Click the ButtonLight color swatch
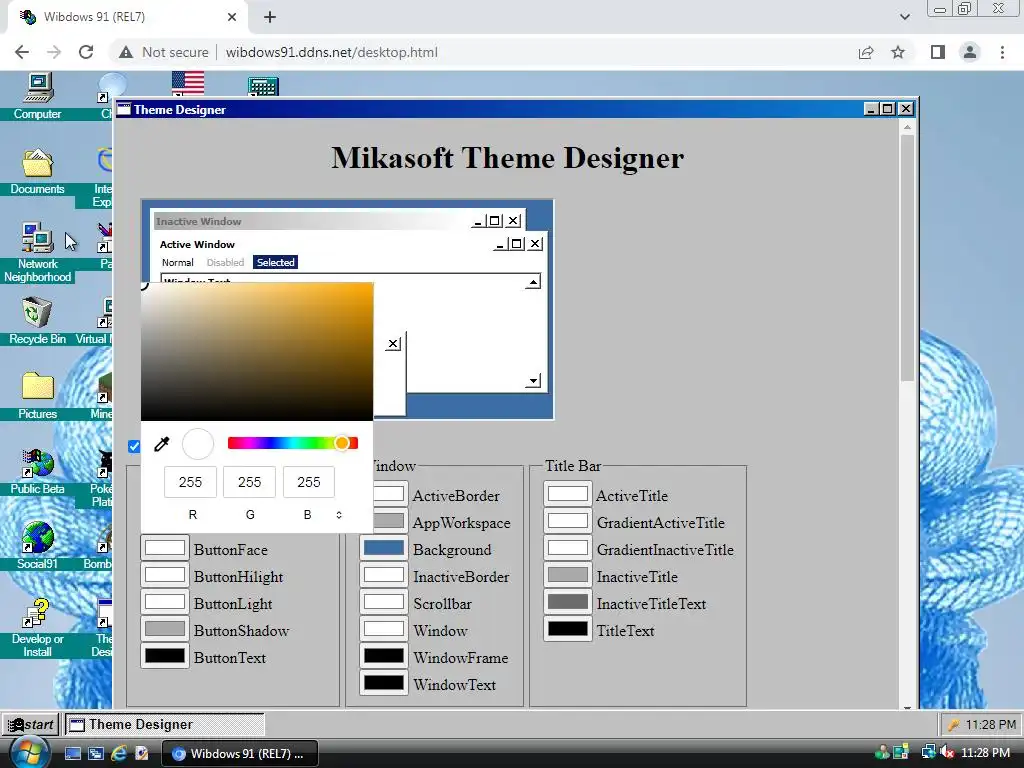 click(165, 602)
